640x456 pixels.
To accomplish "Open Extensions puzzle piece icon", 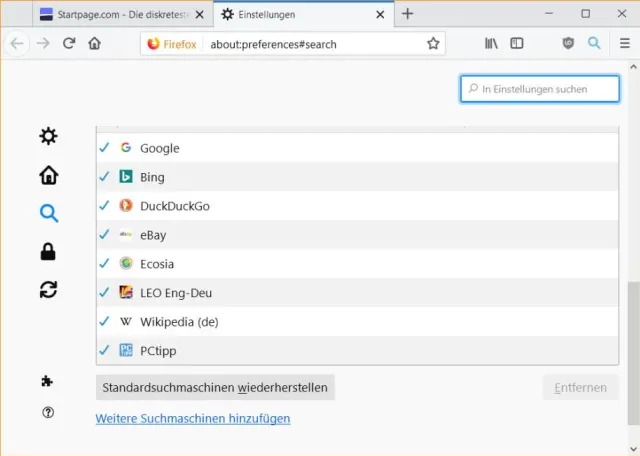I will point(48,381).
